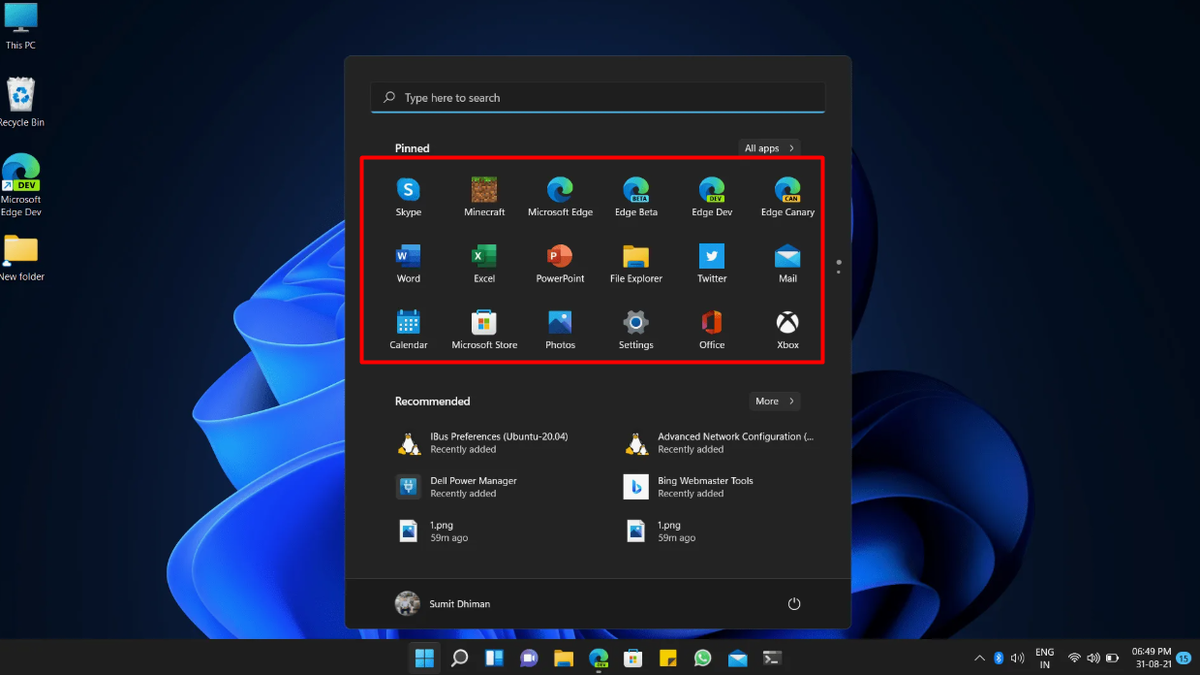Open Settings from pinned apps
The image size is (1200, 675).
[636, 329]
